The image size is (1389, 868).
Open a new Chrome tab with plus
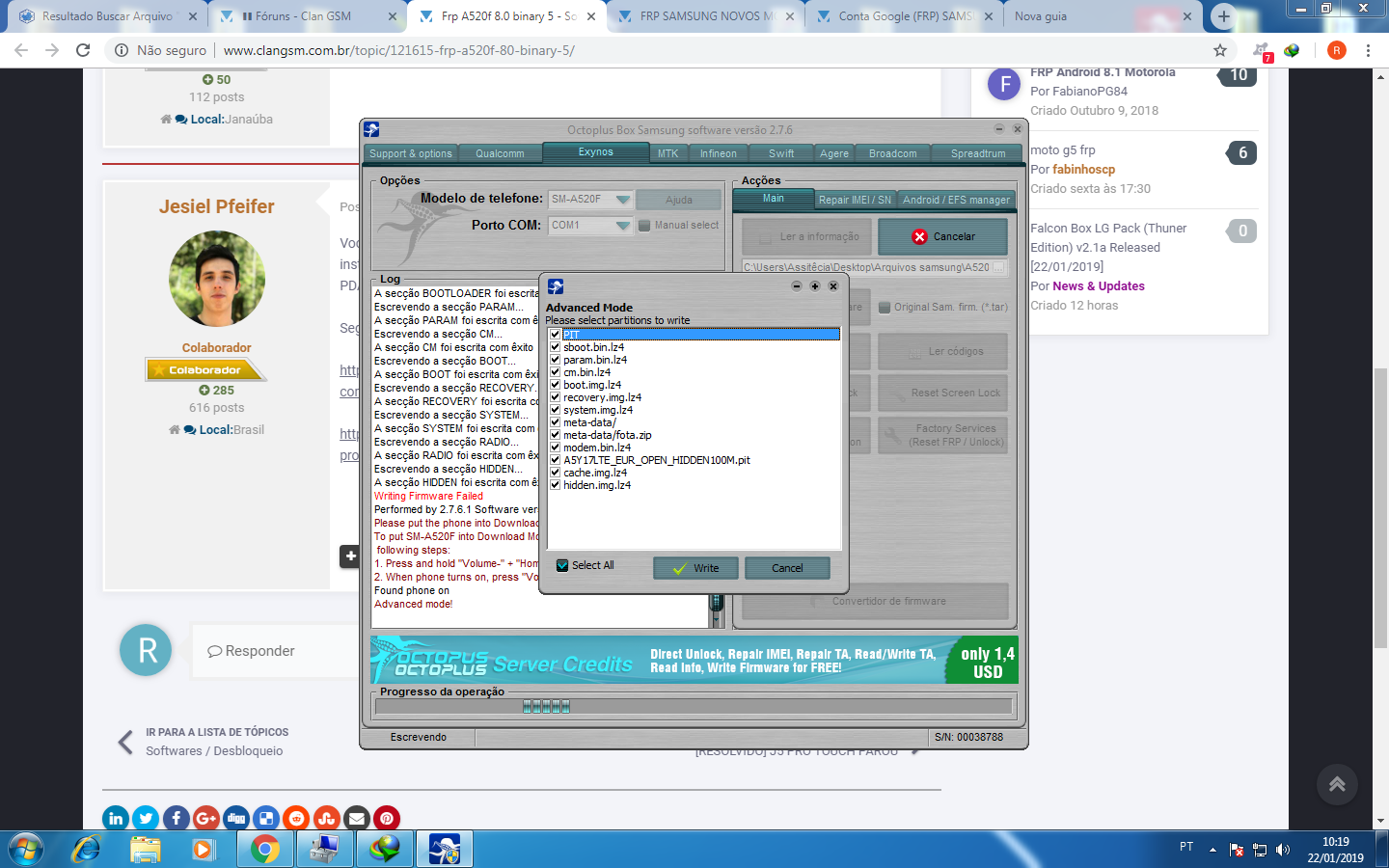(x=1223, y=16)
